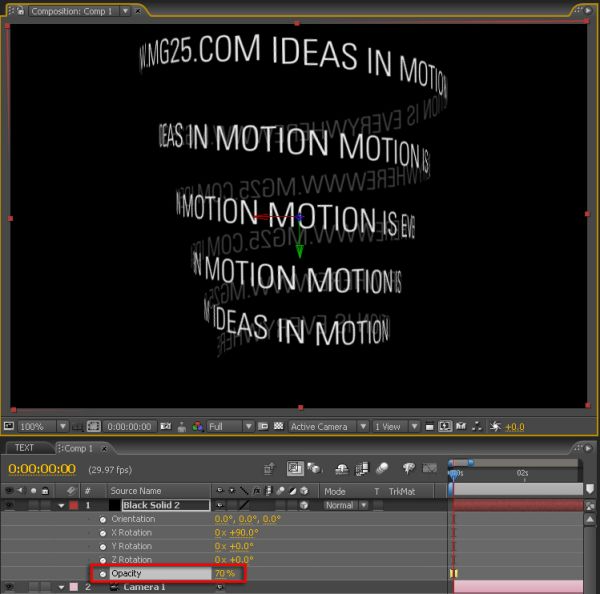The height and width of the screenshot is (594, 600).
Task: Toggle the viewer lock icon in composition panel
Action: tap(21, 11)
